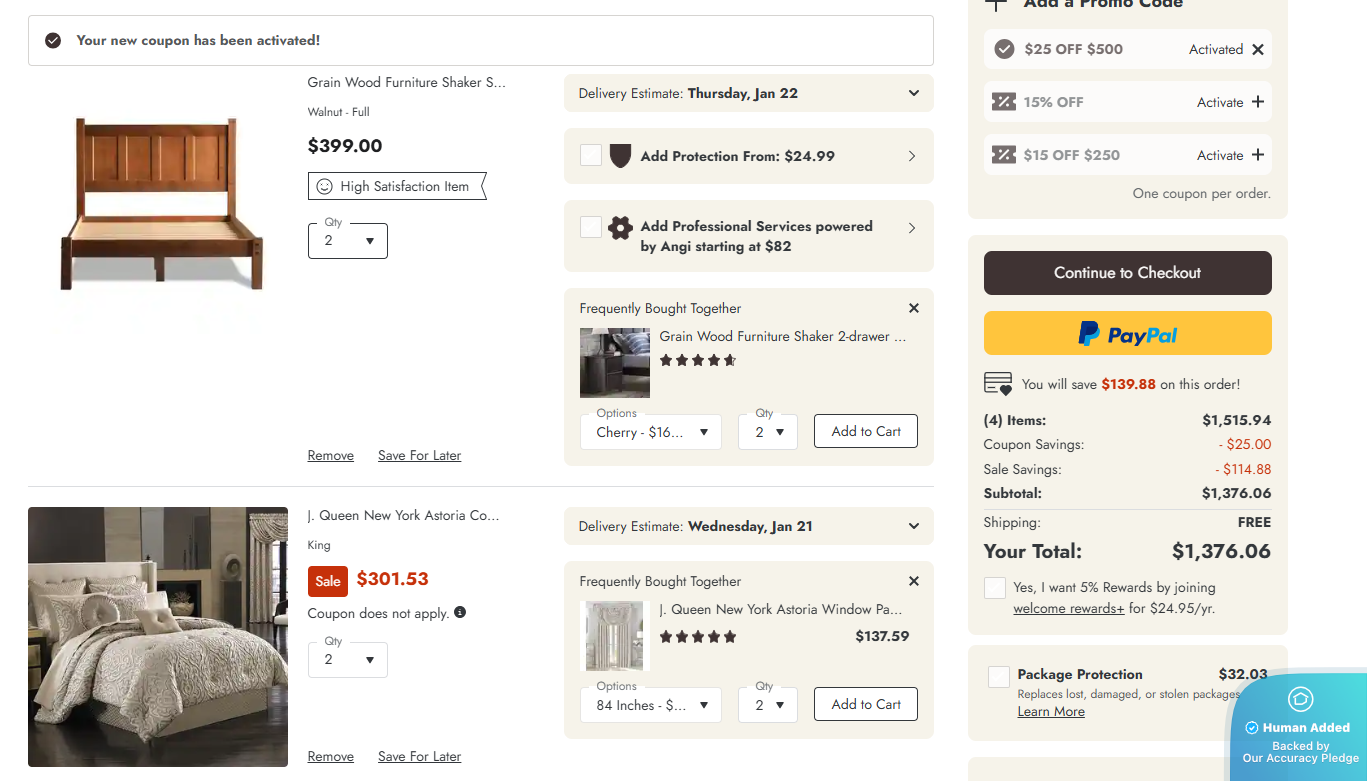Image resolution: width=1367 pixels, height=781 pixels.
Task: Enable Professional Services by Angi checkbox
Action: (591, 227)
